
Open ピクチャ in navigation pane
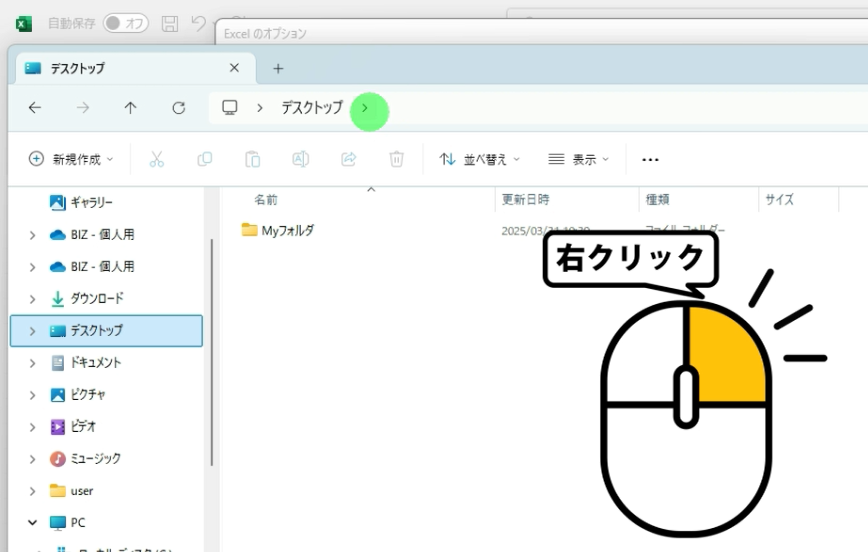(78, 395)
